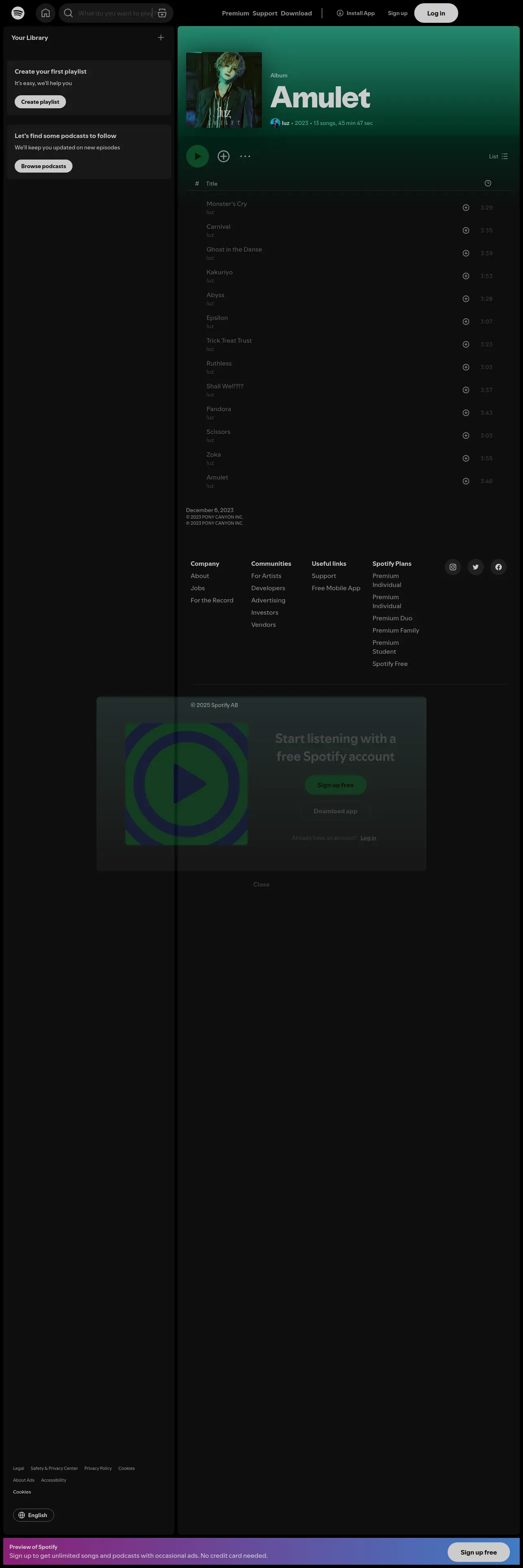This screenshot has width=523, height=1568.
Task: Click the Browse podcasts button
Action: 43,166
